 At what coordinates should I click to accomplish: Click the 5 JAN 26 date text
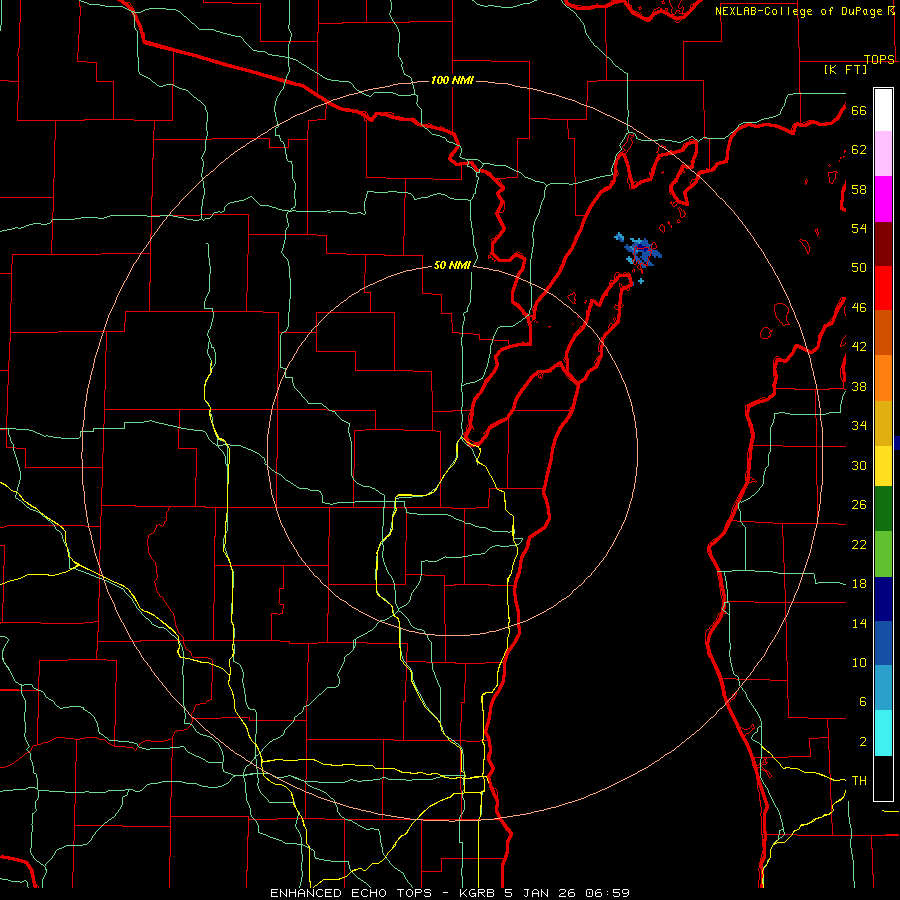pyautogui.click(x=542, y=893)
